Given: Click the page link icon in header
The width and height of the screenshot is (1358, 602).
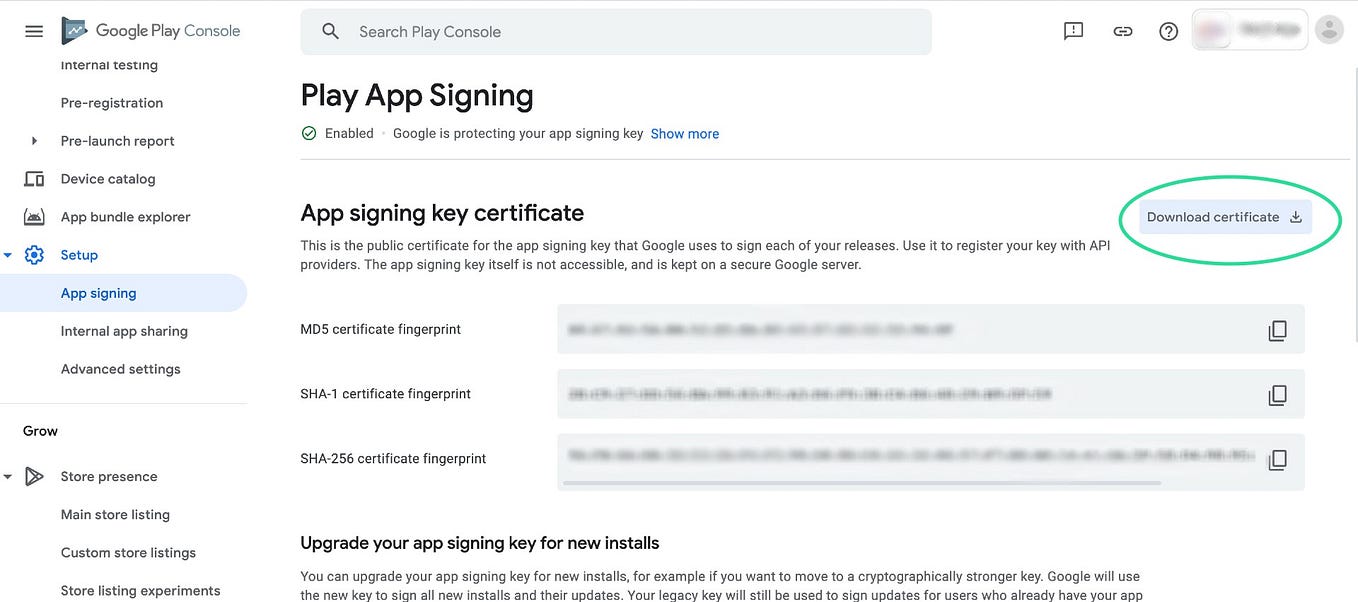Looking at the screenshot, I should tap(1122, 31).
